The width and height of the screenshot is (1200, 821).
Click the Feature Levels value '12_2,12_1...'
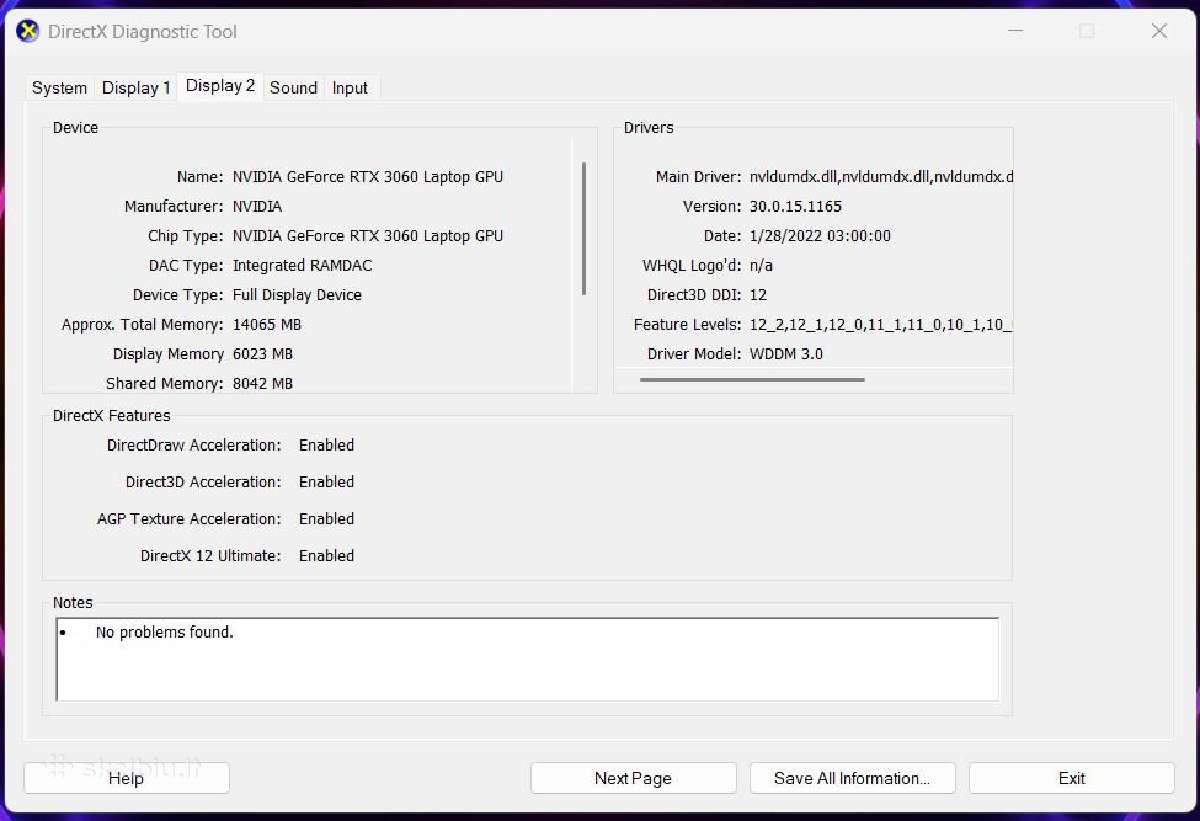point(881,324)
